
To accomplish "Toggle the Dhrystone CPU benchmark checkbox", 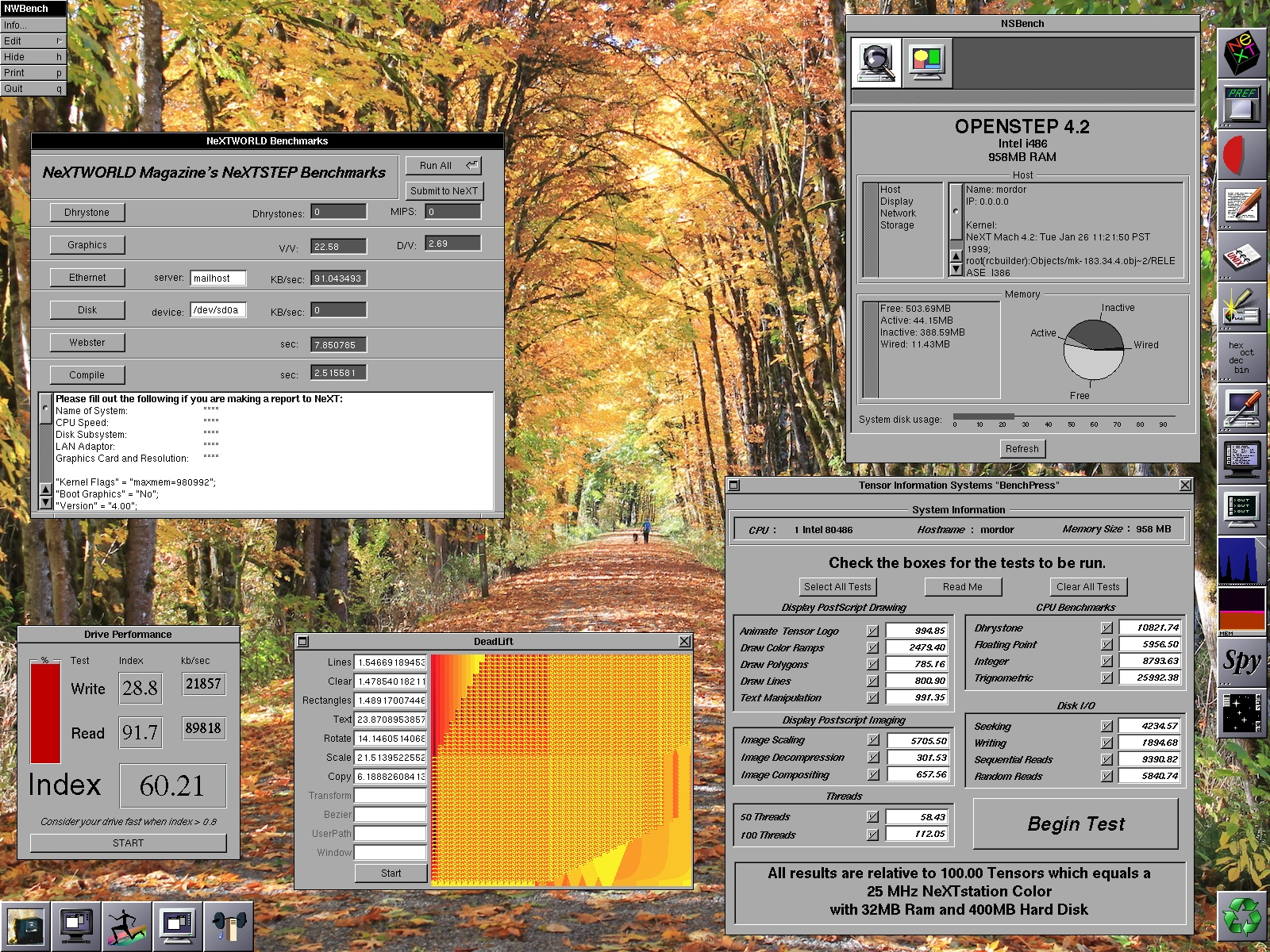I will click(1106, 628).
